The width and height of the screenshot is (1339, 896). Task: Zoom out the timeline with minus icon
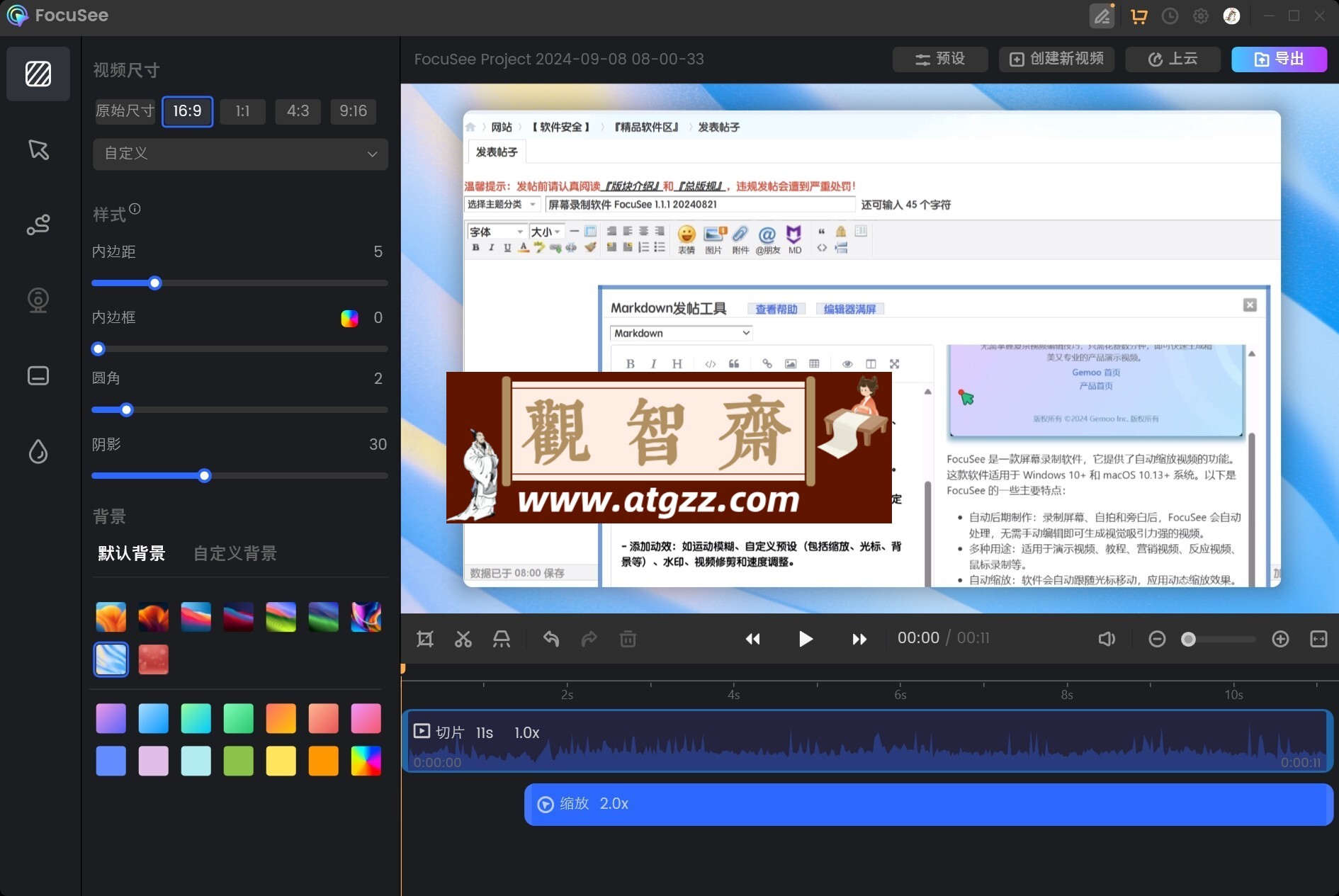click(1157, 639)
